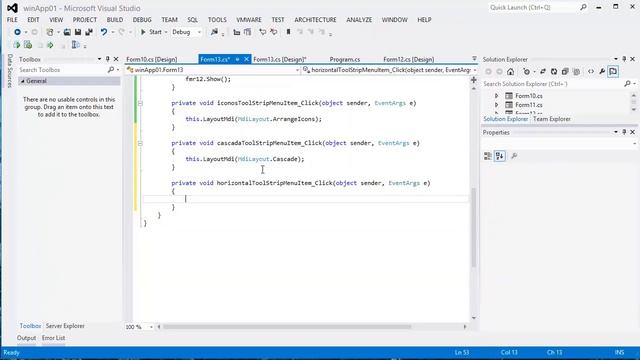Screen dimensions: 640x360
Task: Click the Open File toolbar icon
Action: click(67, 32)
